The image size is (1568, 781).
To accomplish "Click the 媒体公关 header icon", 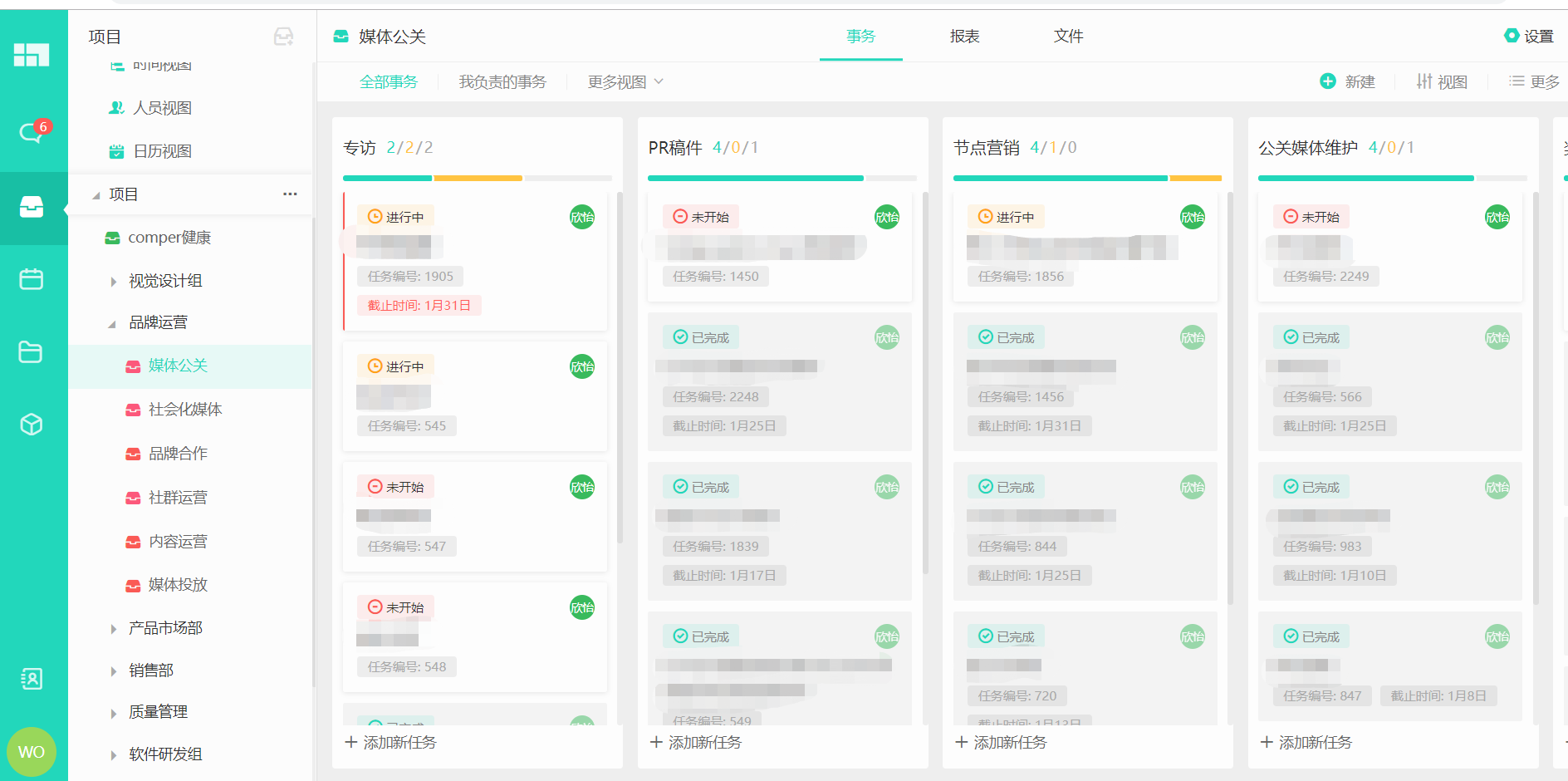I will pos(341,37).
